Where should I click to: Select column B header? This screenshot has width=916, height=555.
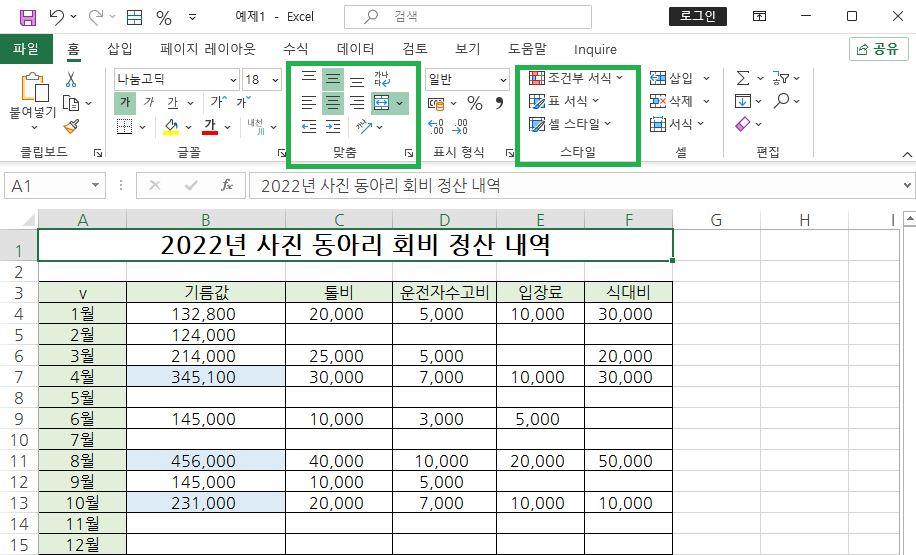tap(206, 220)
